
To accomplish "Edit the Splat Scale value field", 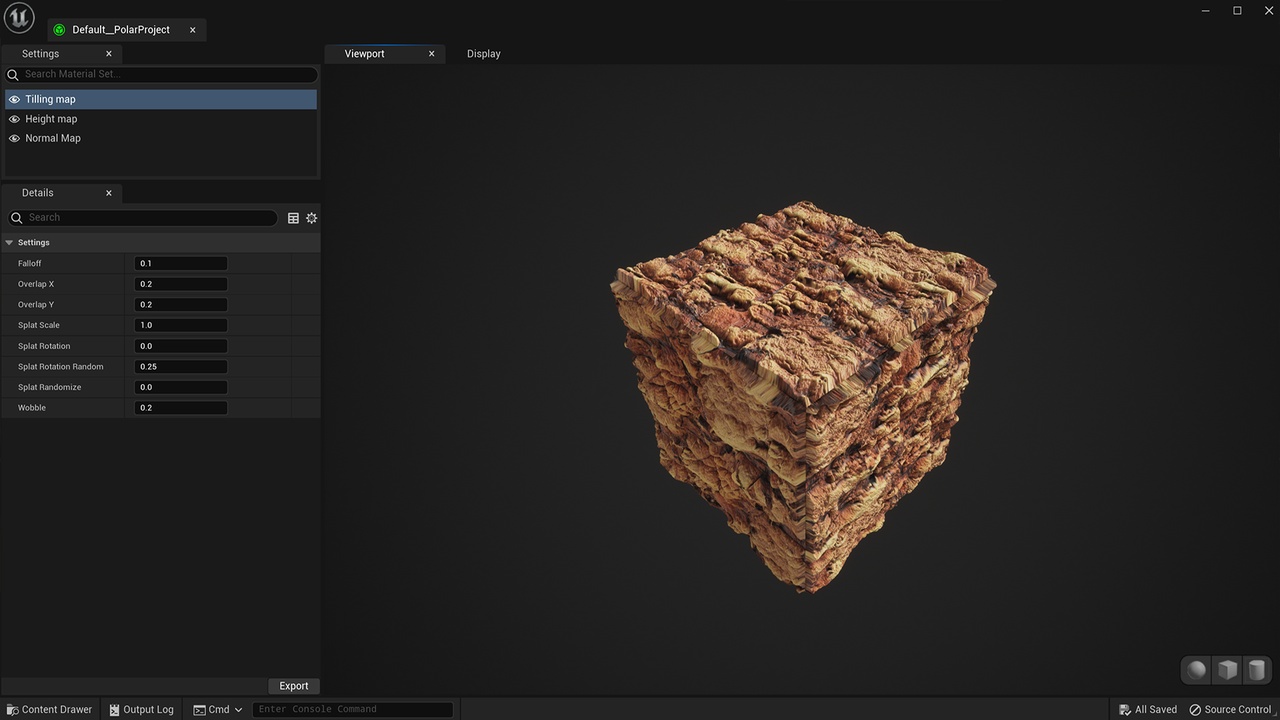I will (x=181, y=325).
